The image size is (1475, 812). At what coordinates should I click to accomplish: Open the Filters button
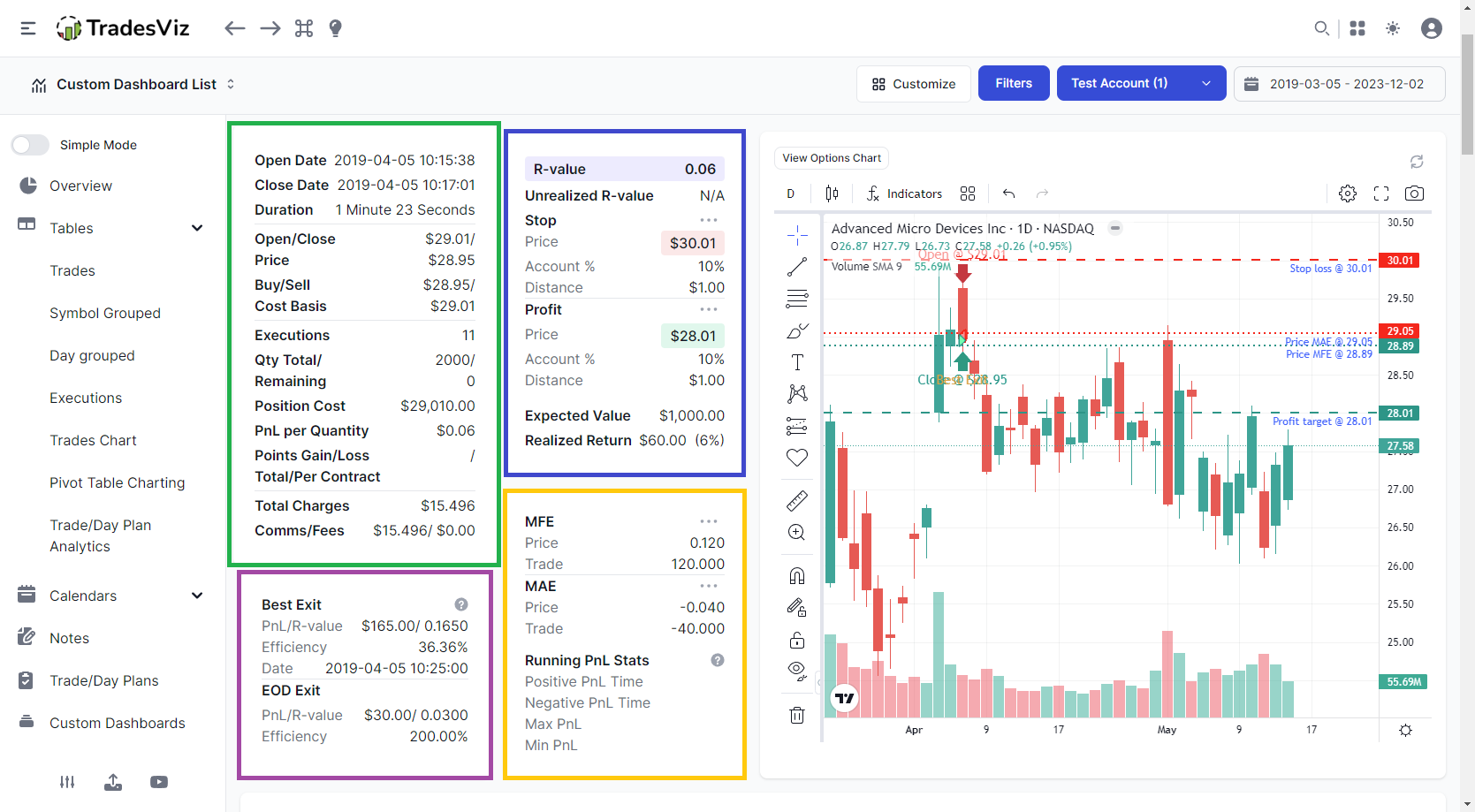[1014, 83]
